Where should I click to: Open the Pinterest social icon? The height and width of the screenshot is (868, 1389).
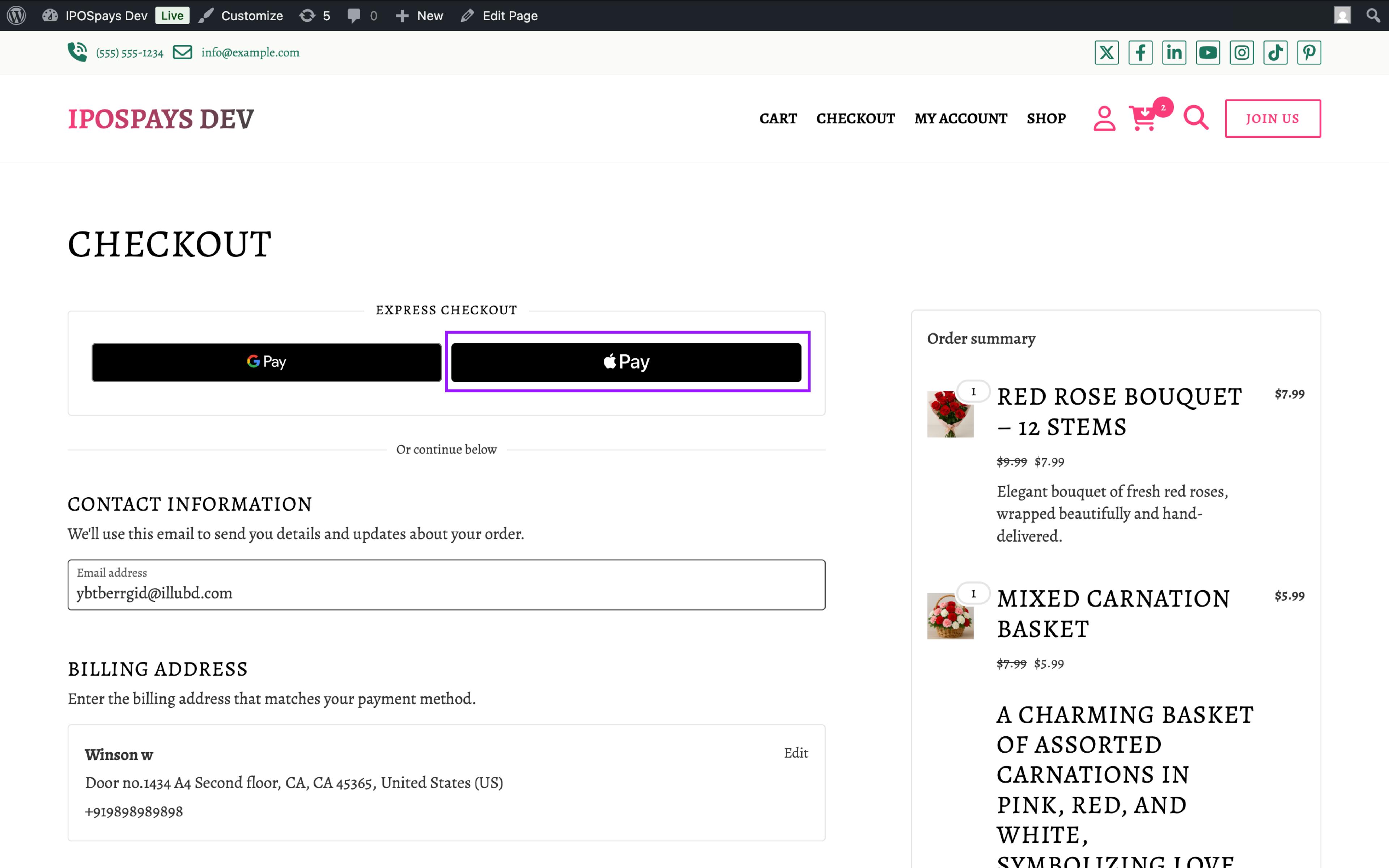point(1309,52)
